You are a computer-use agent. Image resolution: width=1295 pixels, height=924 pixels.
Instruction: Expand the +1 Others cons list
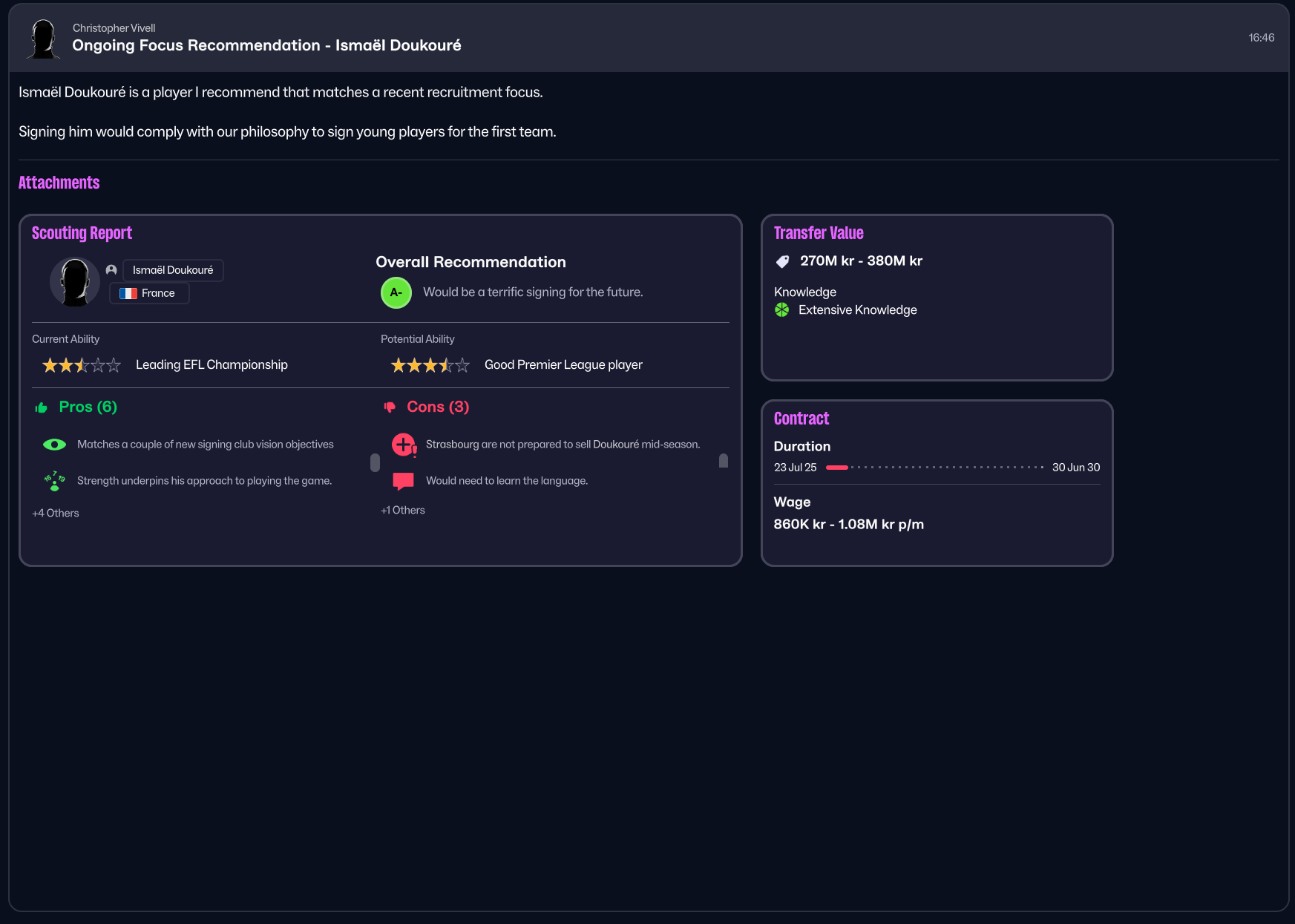403,510
